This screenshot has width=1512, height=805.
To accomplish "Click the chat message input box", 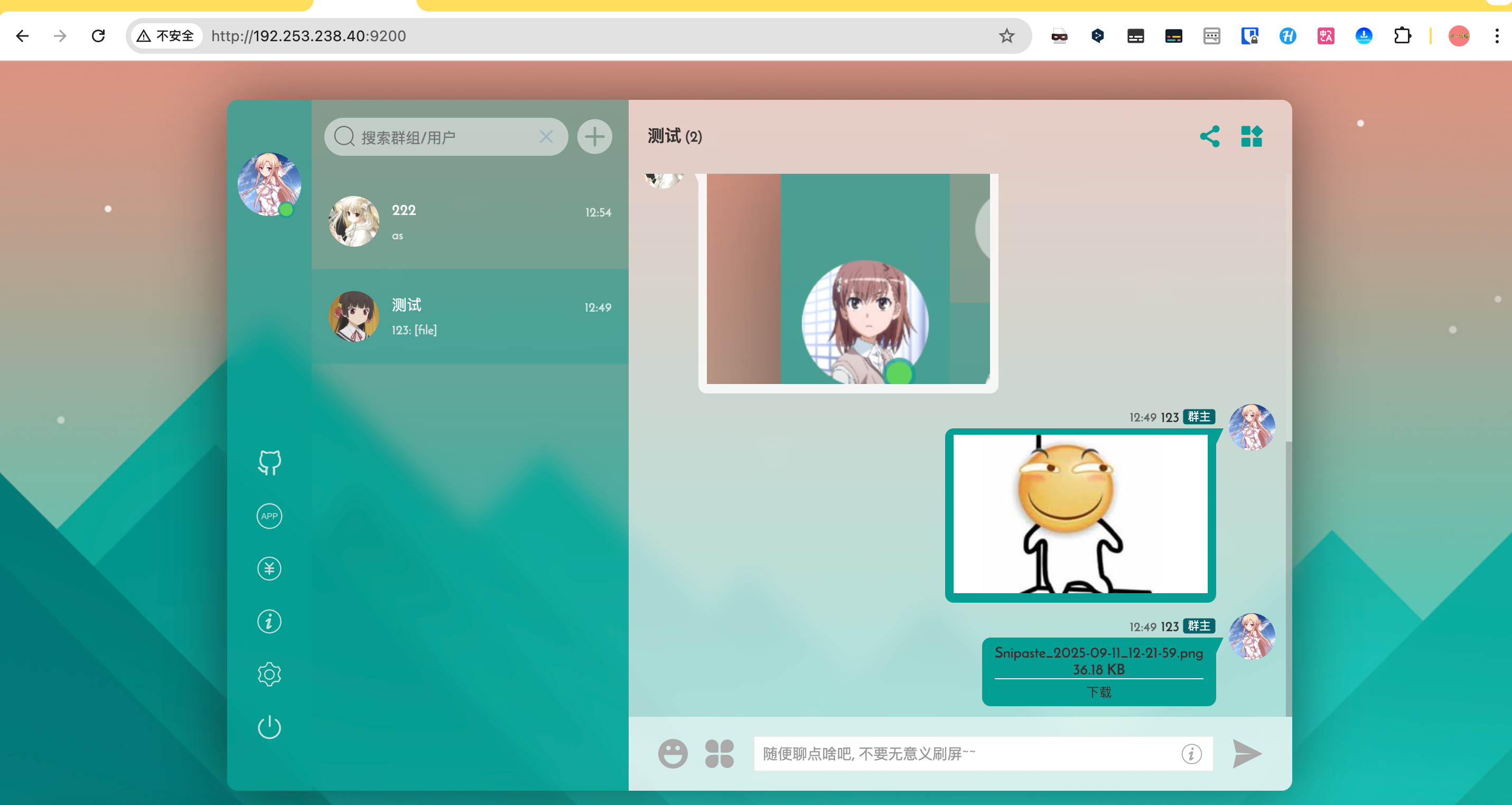I will tap(963, 753).
